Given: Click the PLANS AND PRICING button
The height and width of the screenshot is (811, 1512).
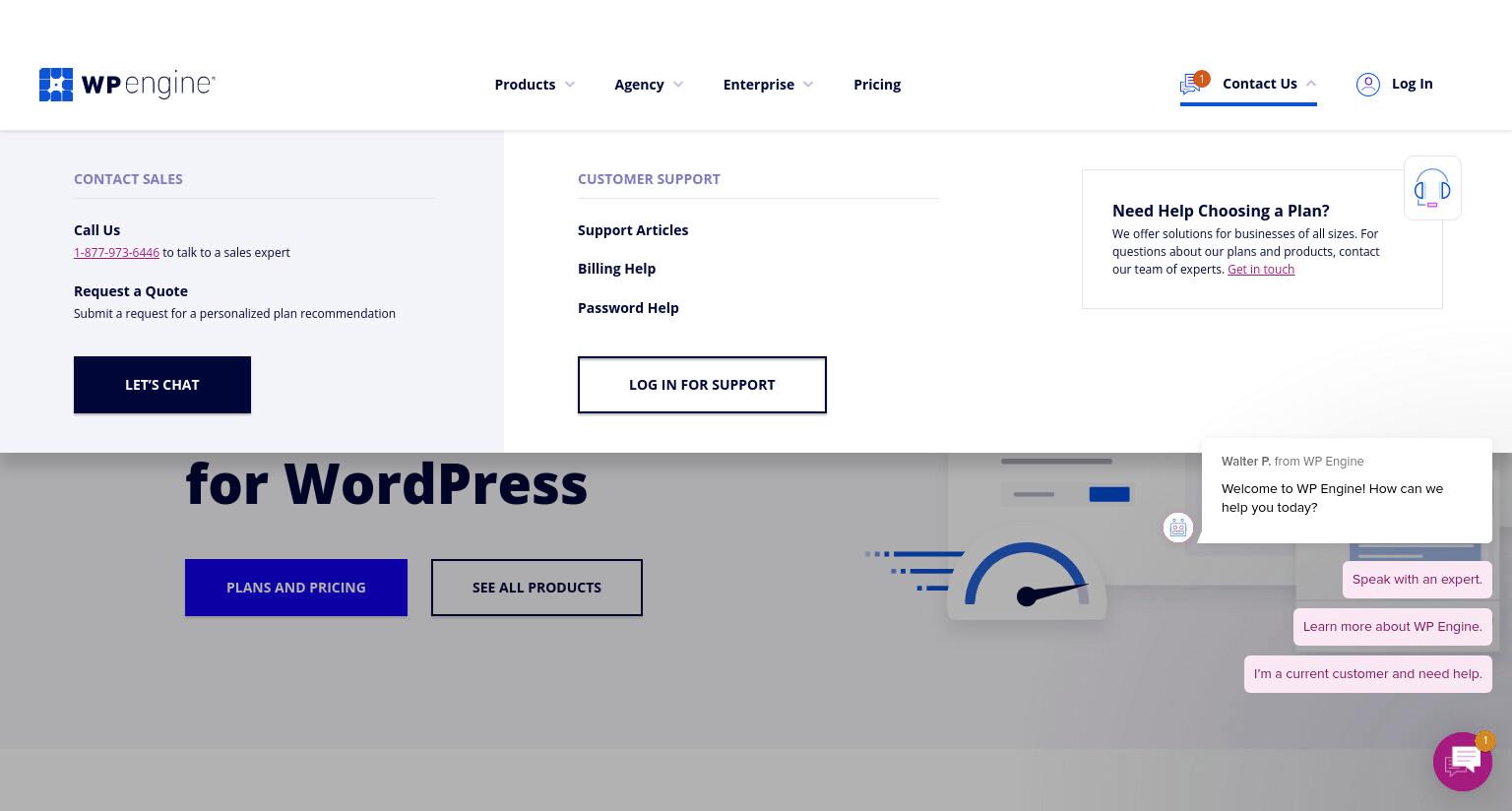Looking at the screenshot, I should (x=296, y=588).
